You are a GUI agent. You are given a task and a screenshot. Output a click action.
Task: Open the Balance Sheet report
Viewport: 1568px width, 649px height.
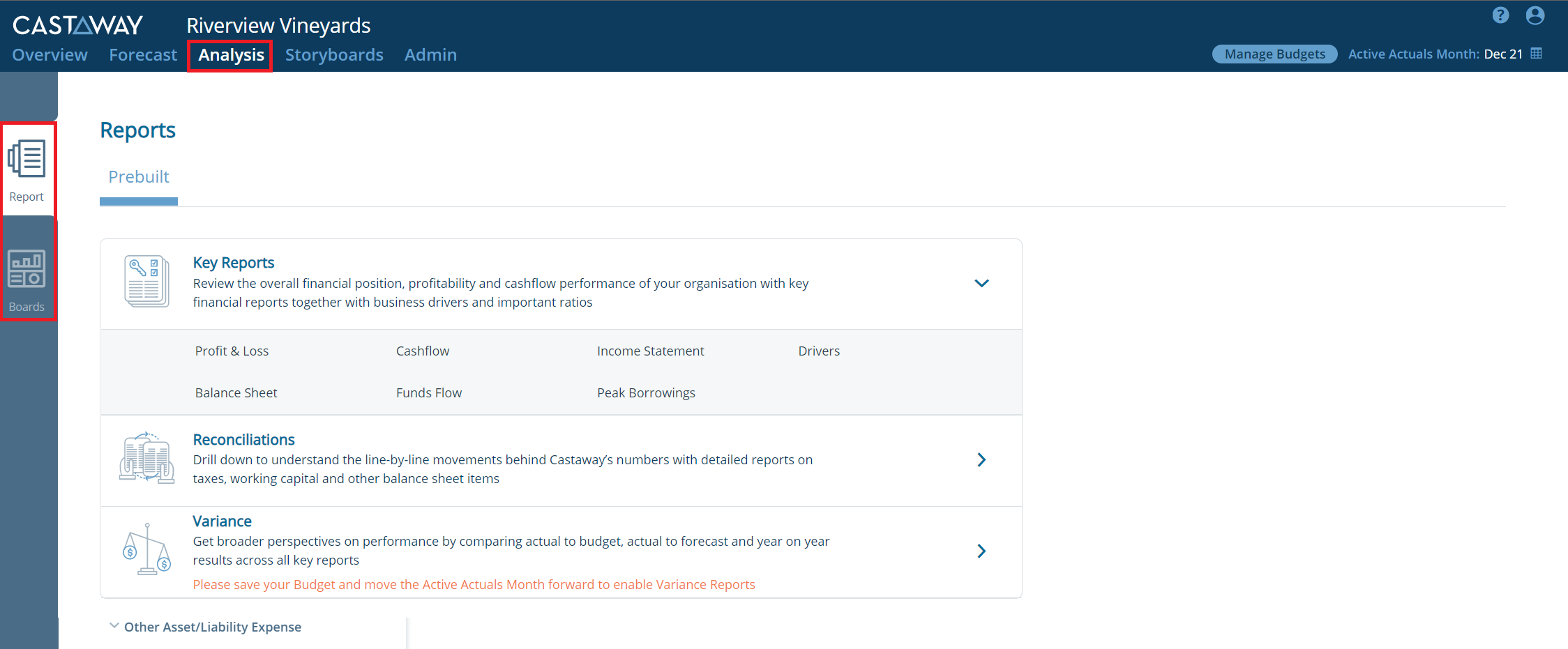[x=236, y=393]
